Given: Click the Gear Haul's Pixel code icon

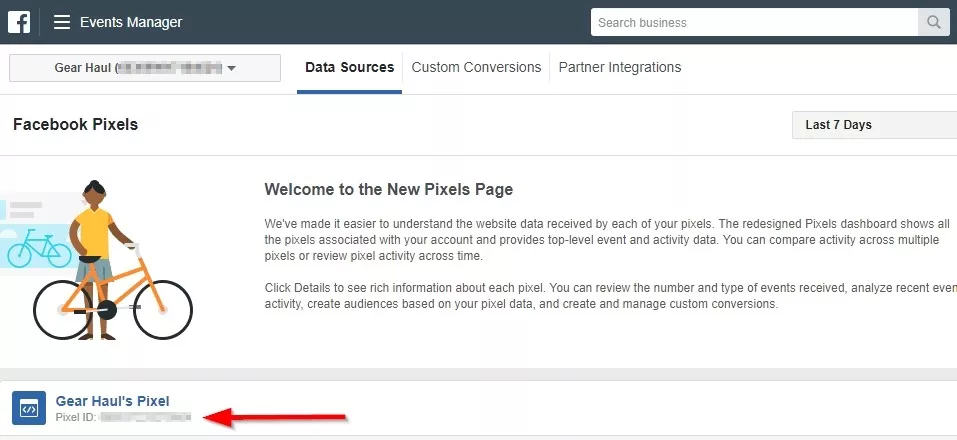Looking at the screenshot, I should pyautogui.click(x=29, y=408).
